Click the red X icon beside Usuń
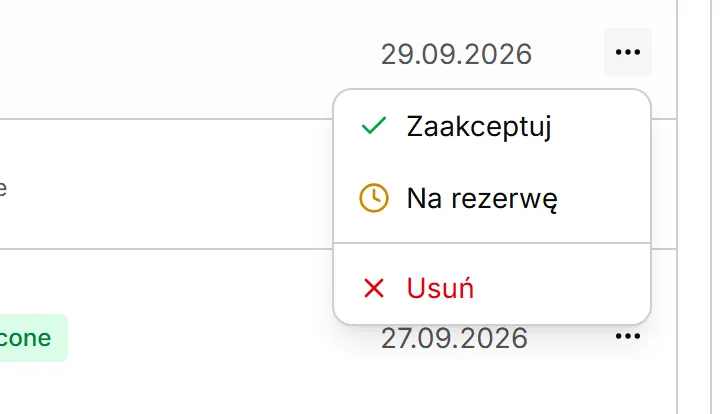 pos(374,288)
